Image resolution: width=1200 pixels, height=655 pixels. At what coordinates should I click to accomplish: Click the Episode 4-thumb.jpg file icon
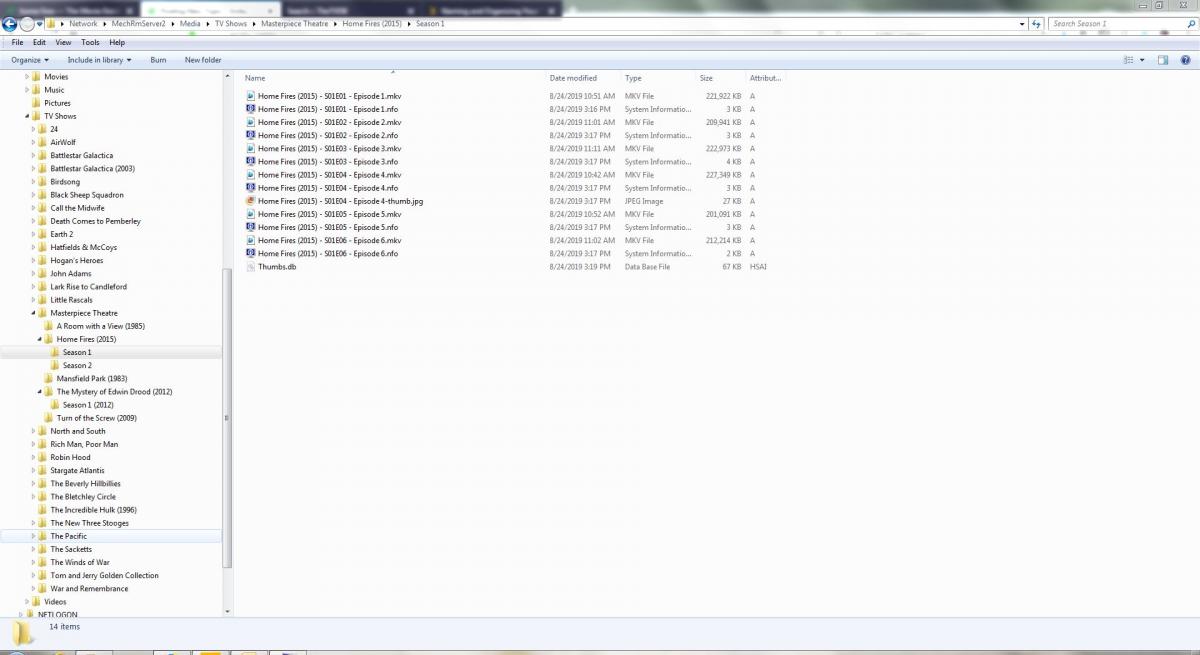[x=251, y=201]
